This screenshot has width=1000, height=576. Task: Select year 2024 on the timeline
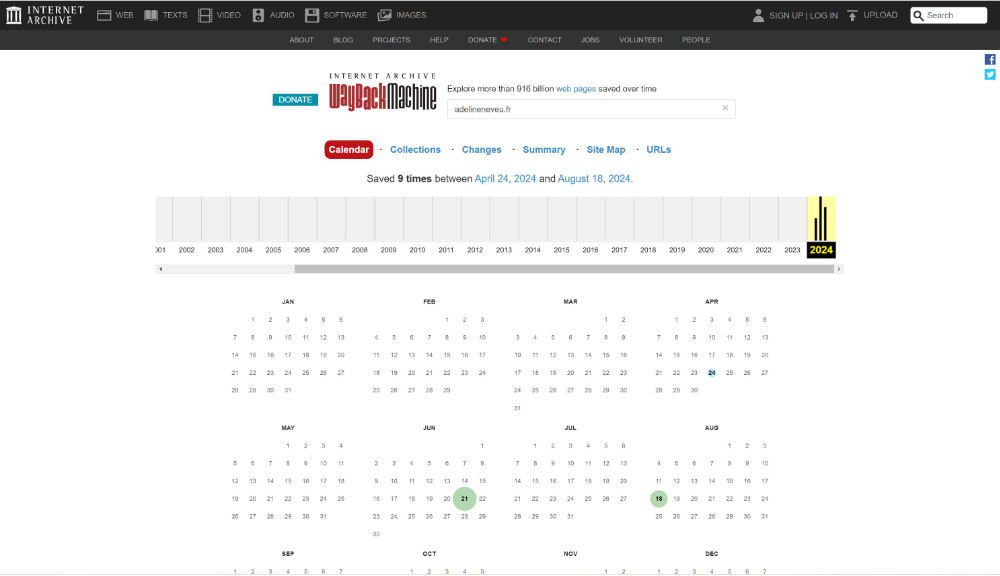[x=821, y=250]
